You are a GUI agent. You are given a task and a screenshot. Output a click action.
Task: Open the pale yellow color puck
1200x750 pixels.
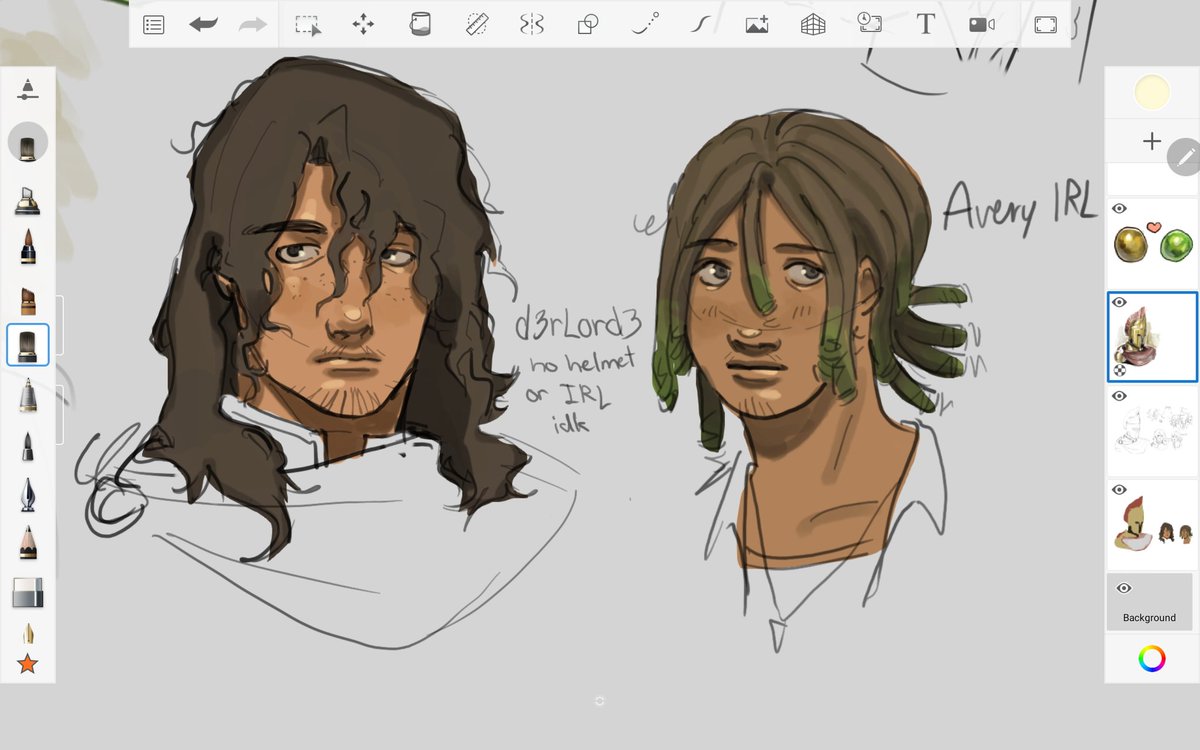click(1152, 92)
